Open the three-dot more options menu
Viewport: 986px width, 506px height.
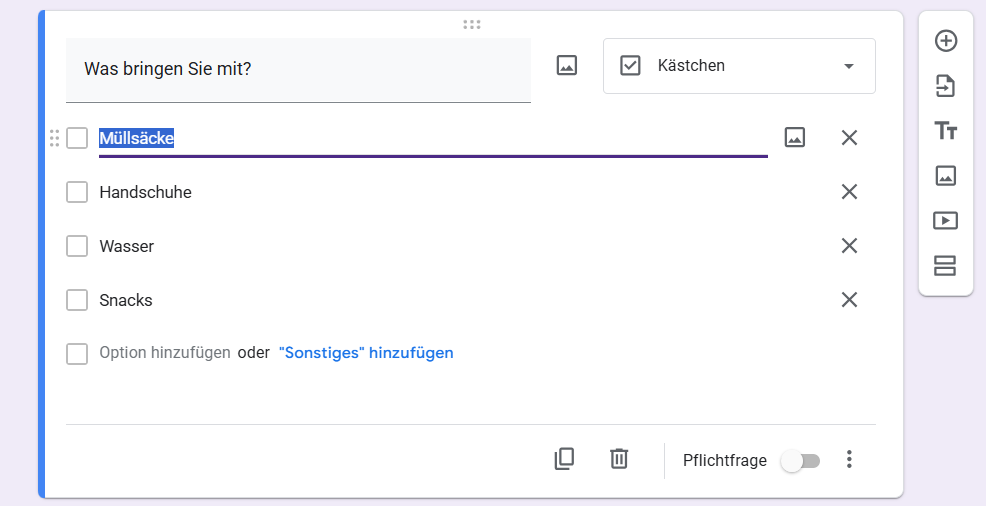pyautogui.click(x=849, y=459)
